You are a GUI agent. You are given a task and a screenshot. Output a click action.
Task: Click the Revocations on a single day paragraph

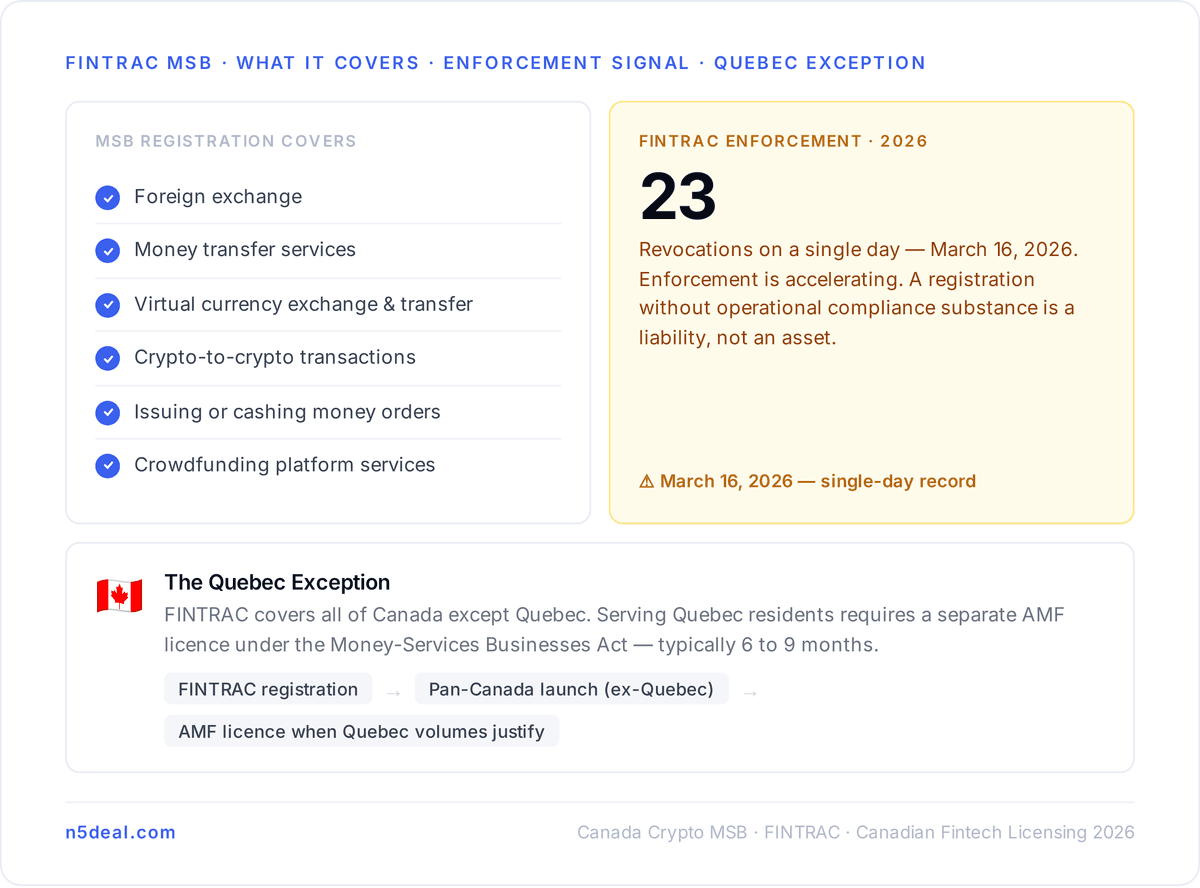pos(858,294)
